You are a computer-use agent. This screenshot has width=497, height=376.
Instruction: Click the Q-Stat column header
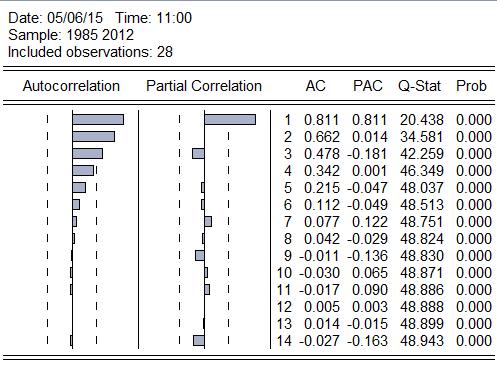click(x=420, y=86)
